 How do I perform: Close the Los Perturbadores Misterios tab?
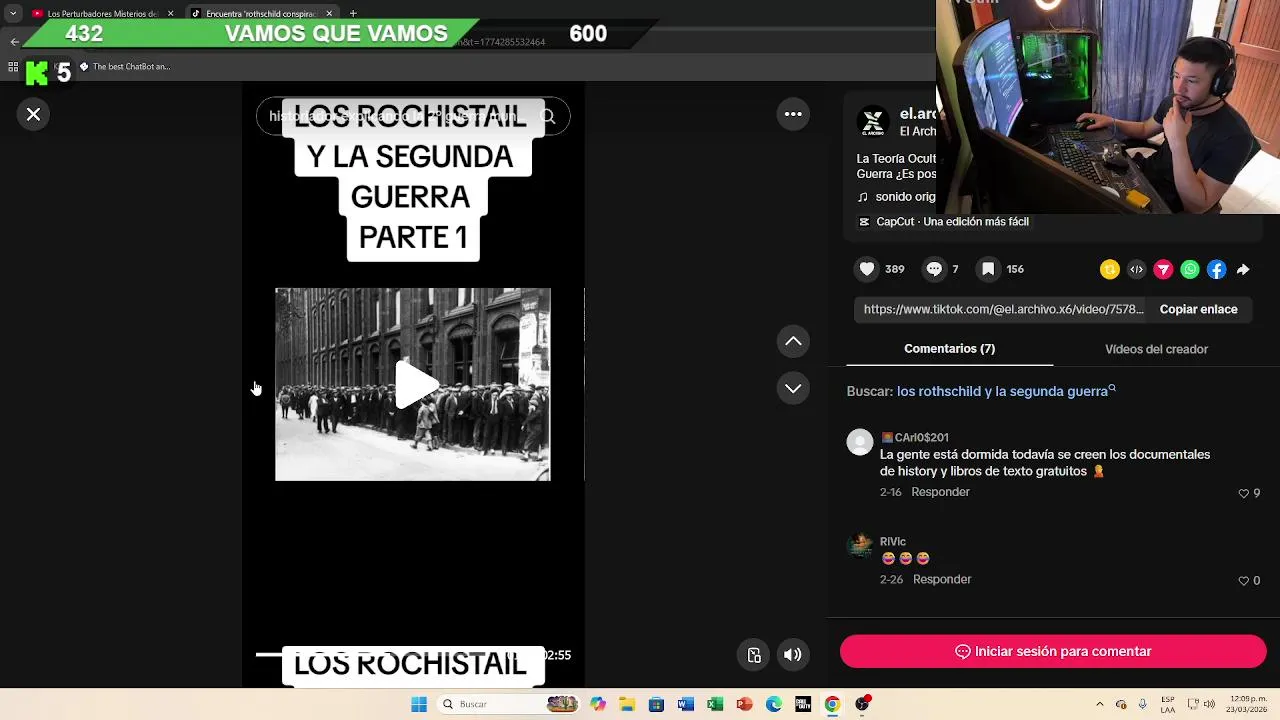pyautogui.click(x=170, y=14)
